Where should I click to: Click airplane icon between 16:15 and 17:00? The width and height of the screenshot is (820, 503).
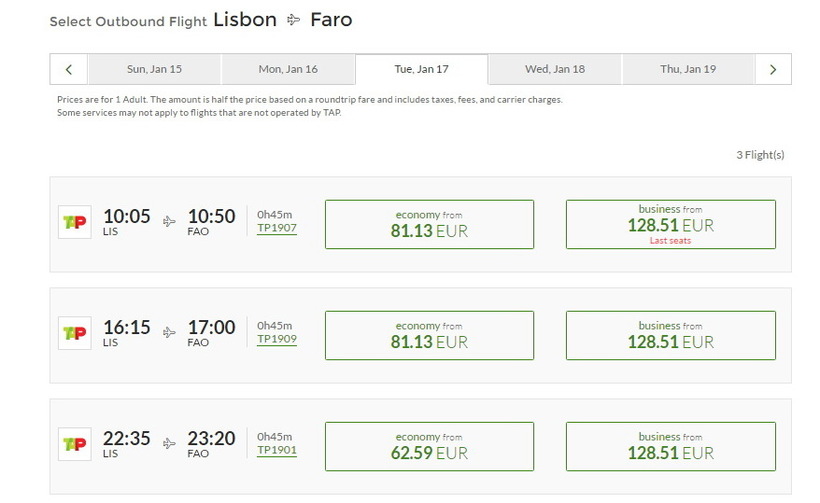(x=169, y=332)
